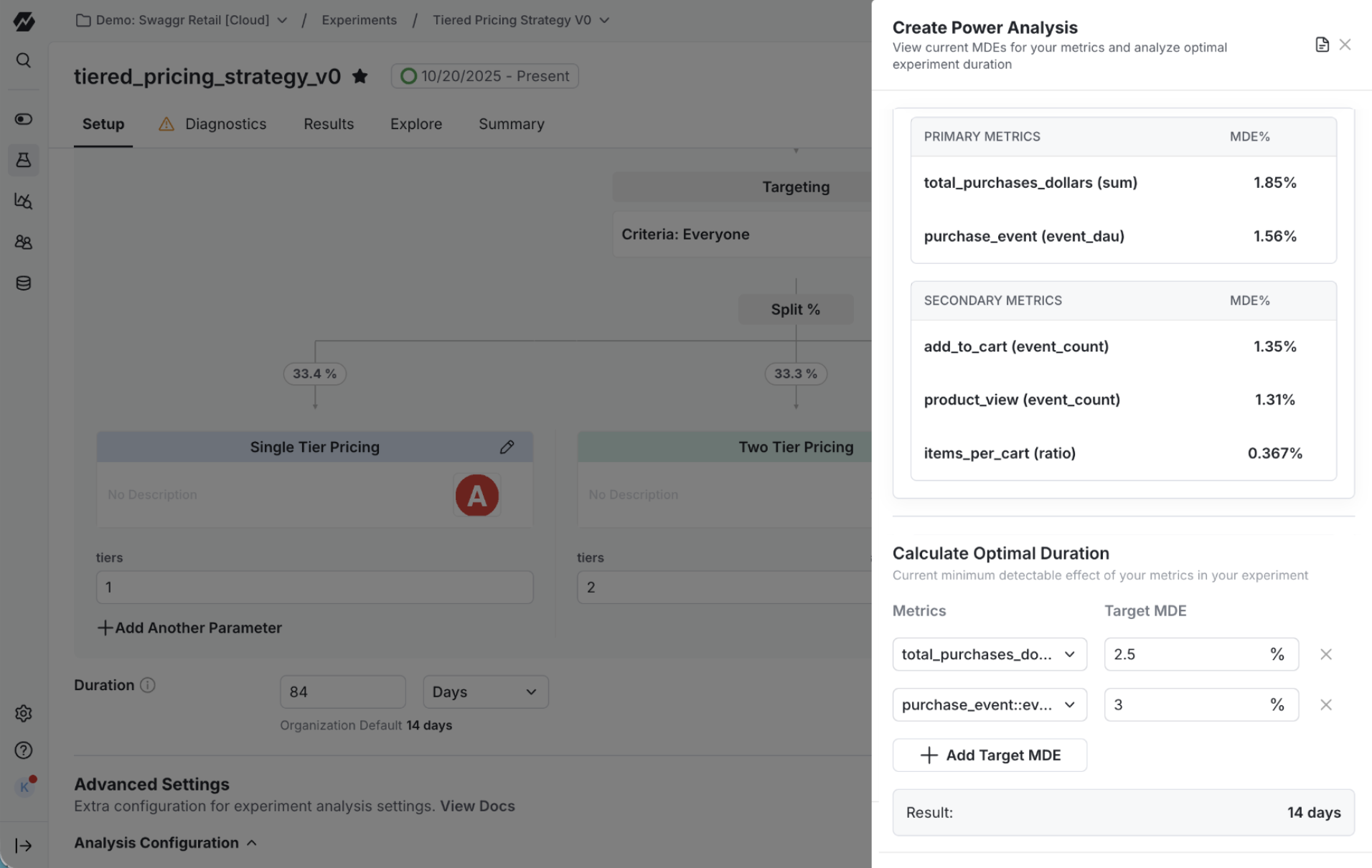The width and height of the screenshot is (1372, 868).
Task: Edit the Single Tier Pricing group name
Action: [x=507, y=447]
